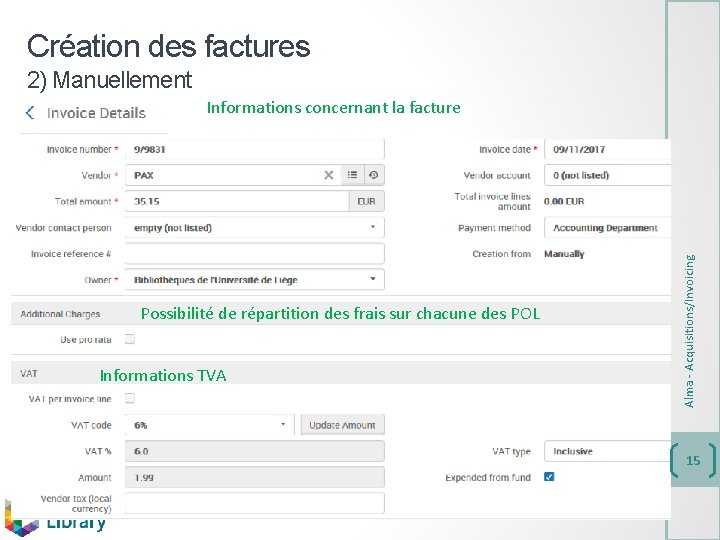Viewport: 720px width, 540px height.
Task: Open Vendor contact person dropdown
Action: (x=254, y=227)
